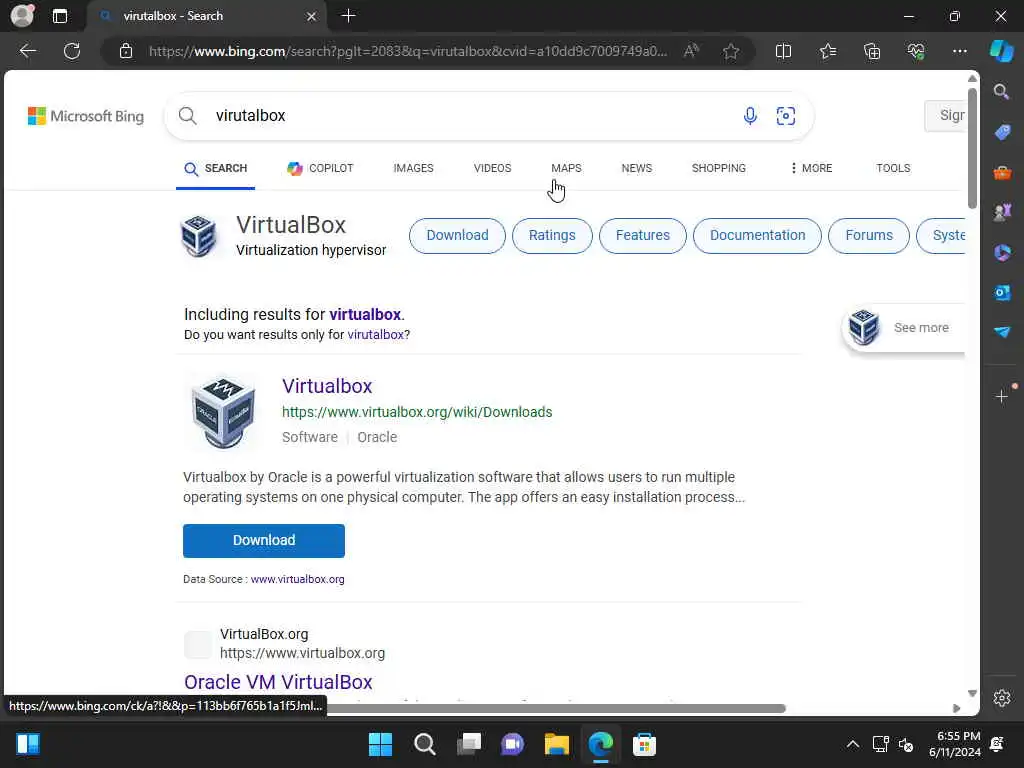Open sidebar settings gear
This screenshot has width=1024, height=768.
coord(1002,697)
